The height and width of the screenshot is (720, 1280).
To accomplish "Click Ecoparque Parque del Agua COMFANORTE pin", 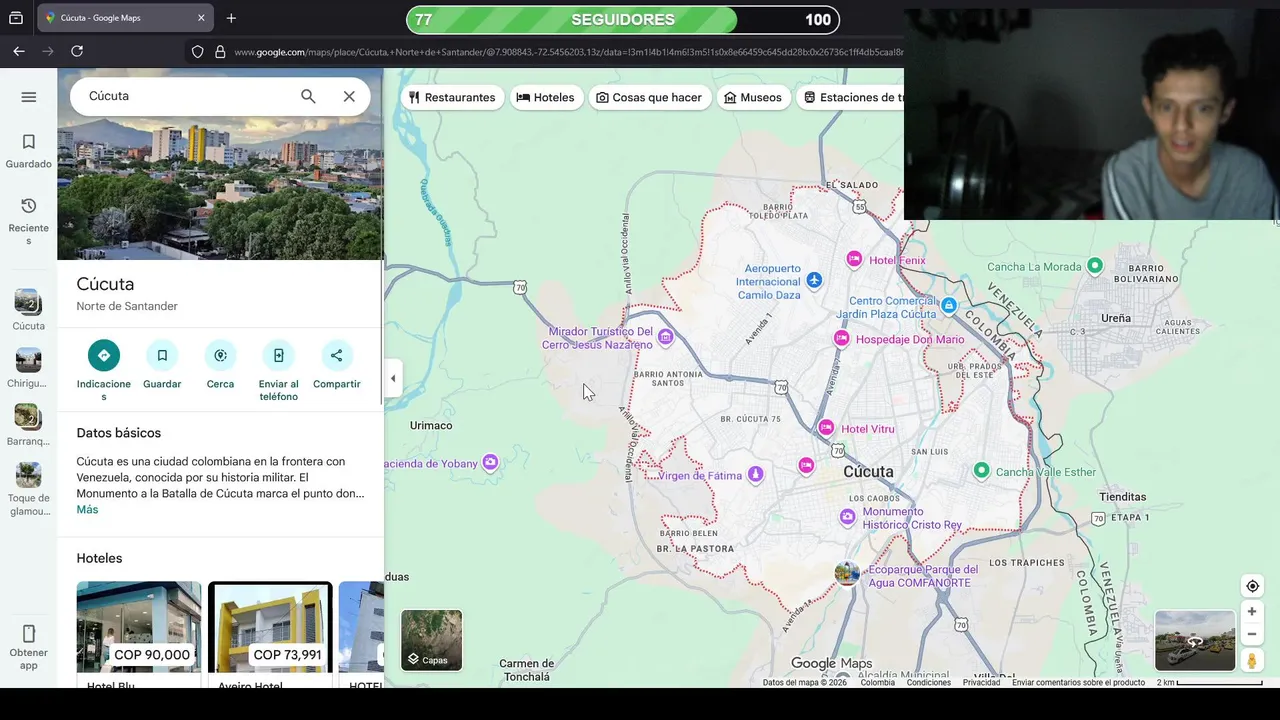I will 847,574.
